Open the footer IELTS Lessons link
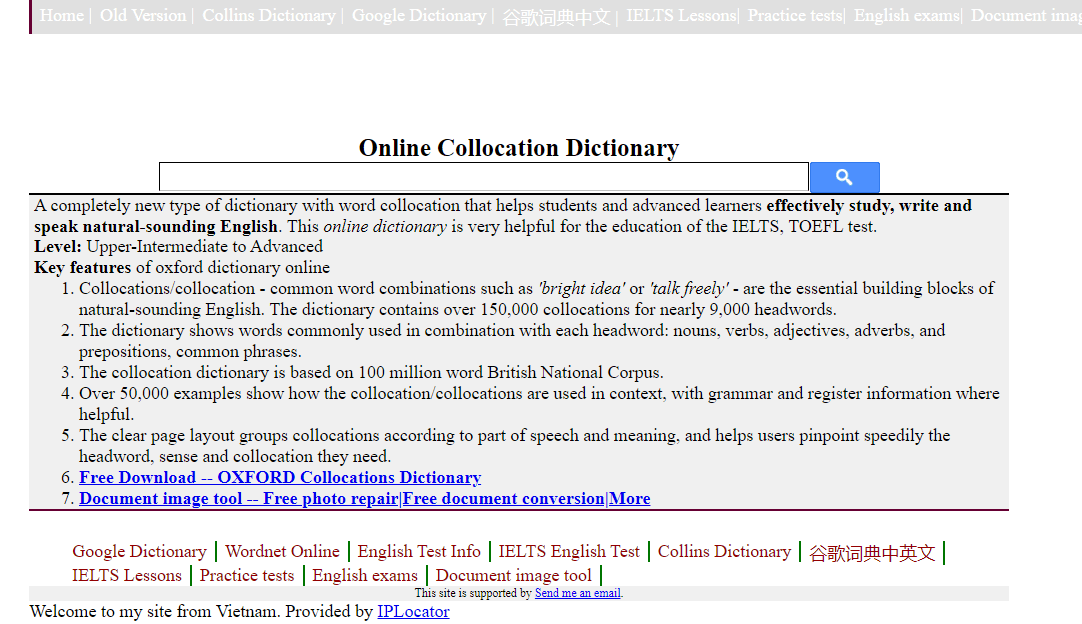 click(127, 575)
